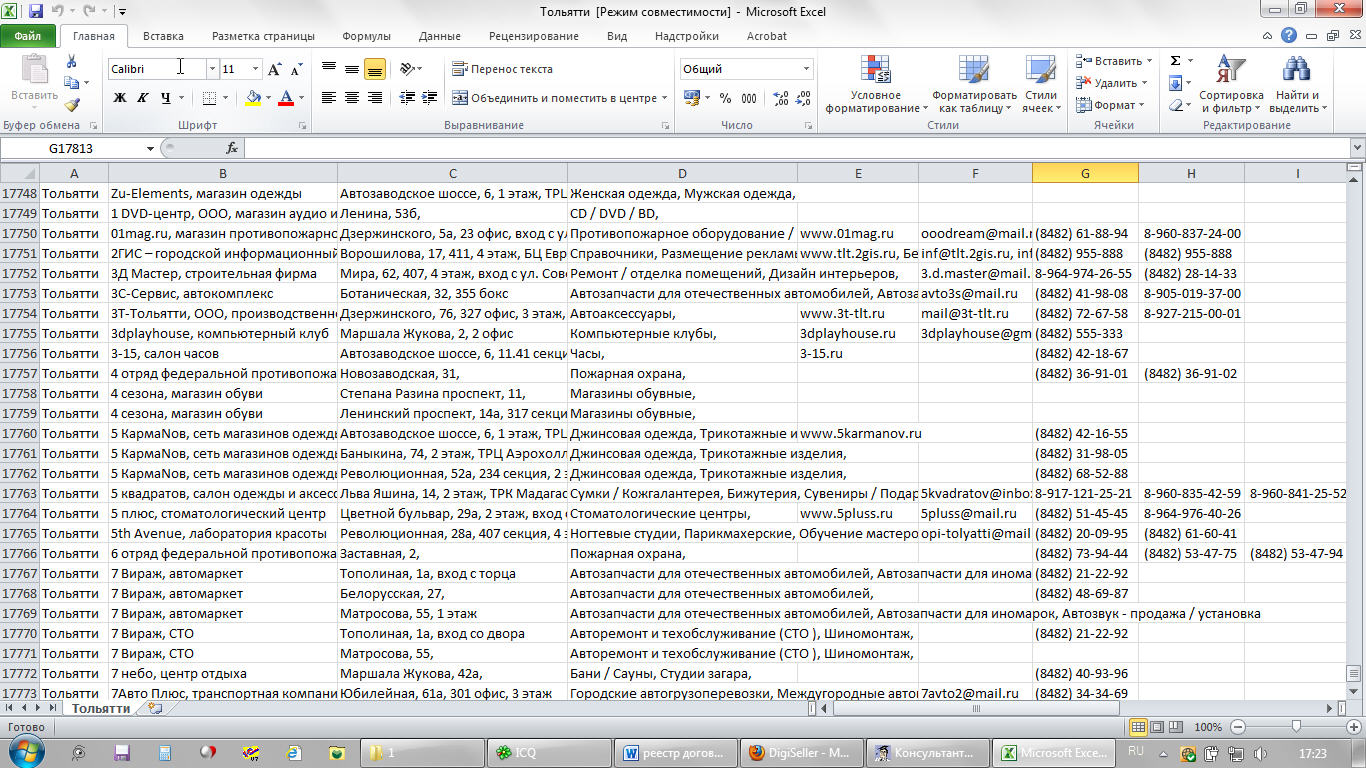Image resolution: width=1366 pixels, height=768 pixels.
Task: Click into the formula bar field
Action: (x=795, y=148)
